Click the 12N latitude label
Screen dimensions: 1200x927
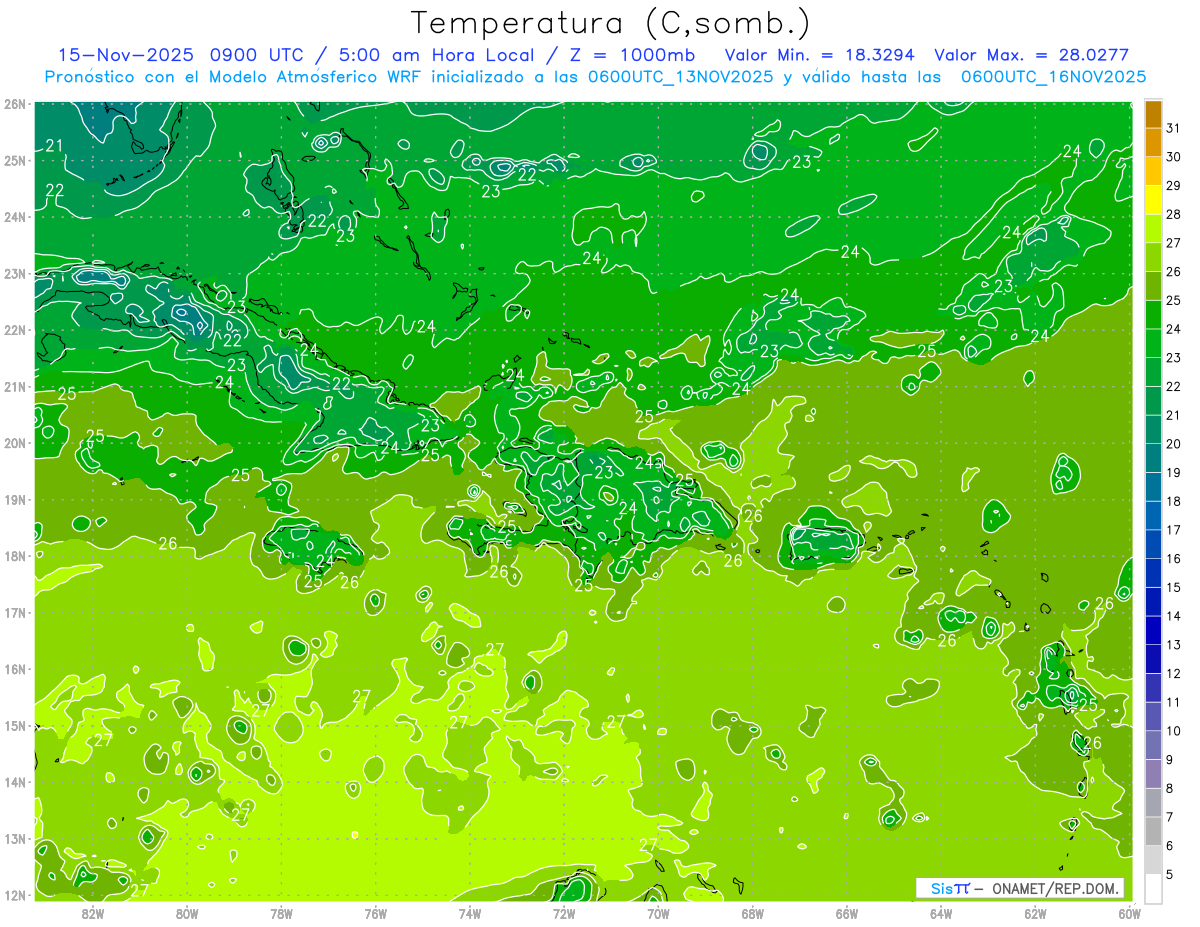[x=15, y=895]
